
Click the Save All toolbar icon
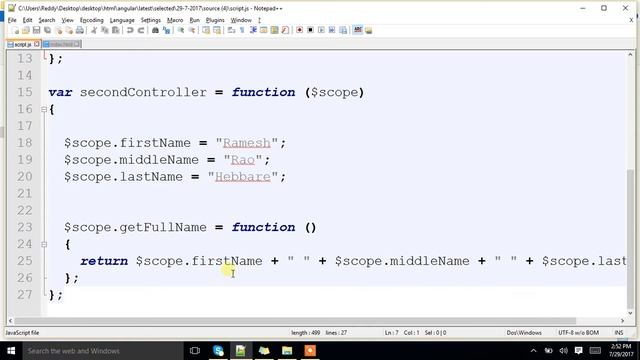click(47, 30)
